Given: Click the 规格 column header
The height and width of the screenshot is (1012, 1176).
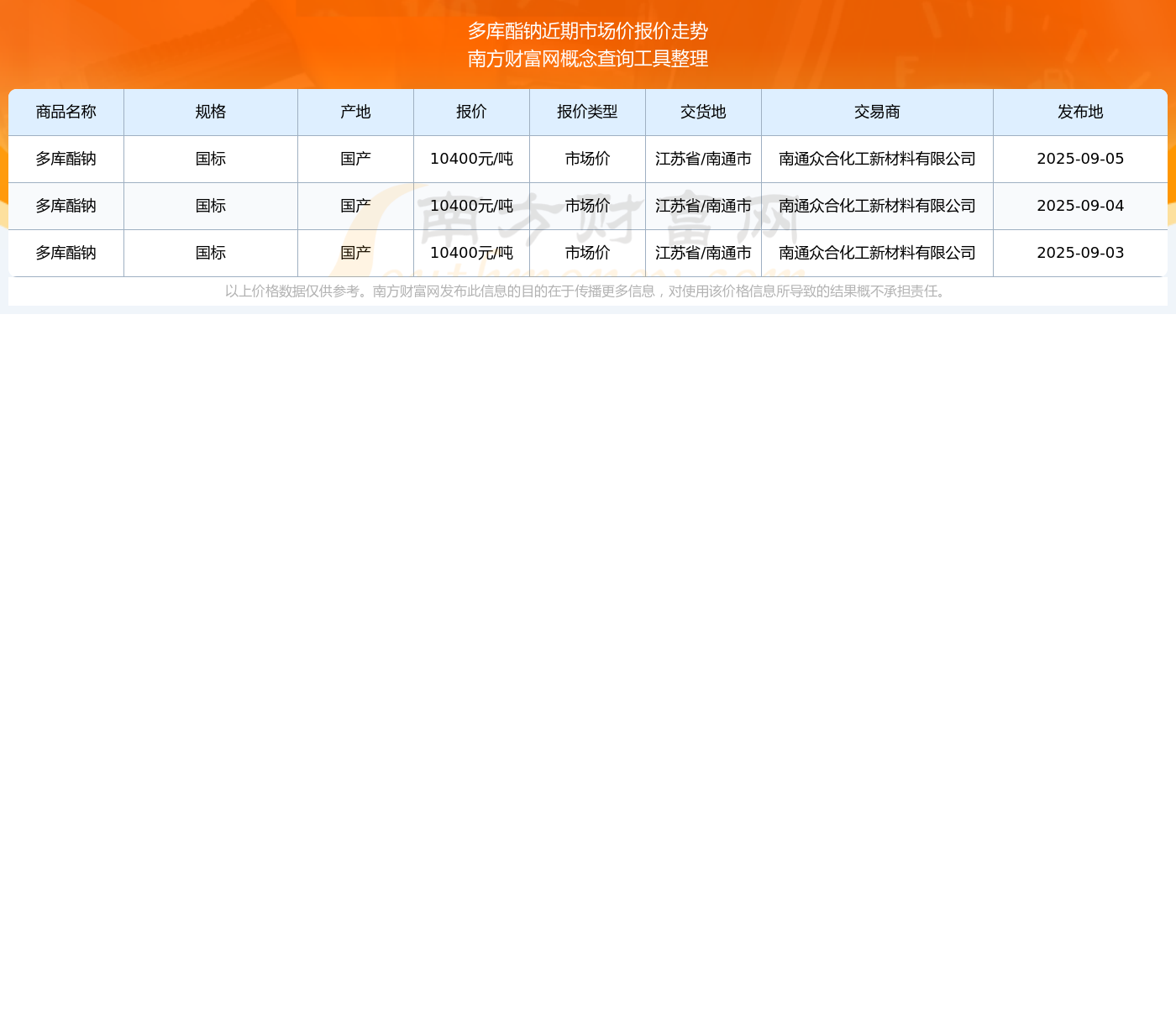Looking at the screenshot, I should tap(211, 113).
